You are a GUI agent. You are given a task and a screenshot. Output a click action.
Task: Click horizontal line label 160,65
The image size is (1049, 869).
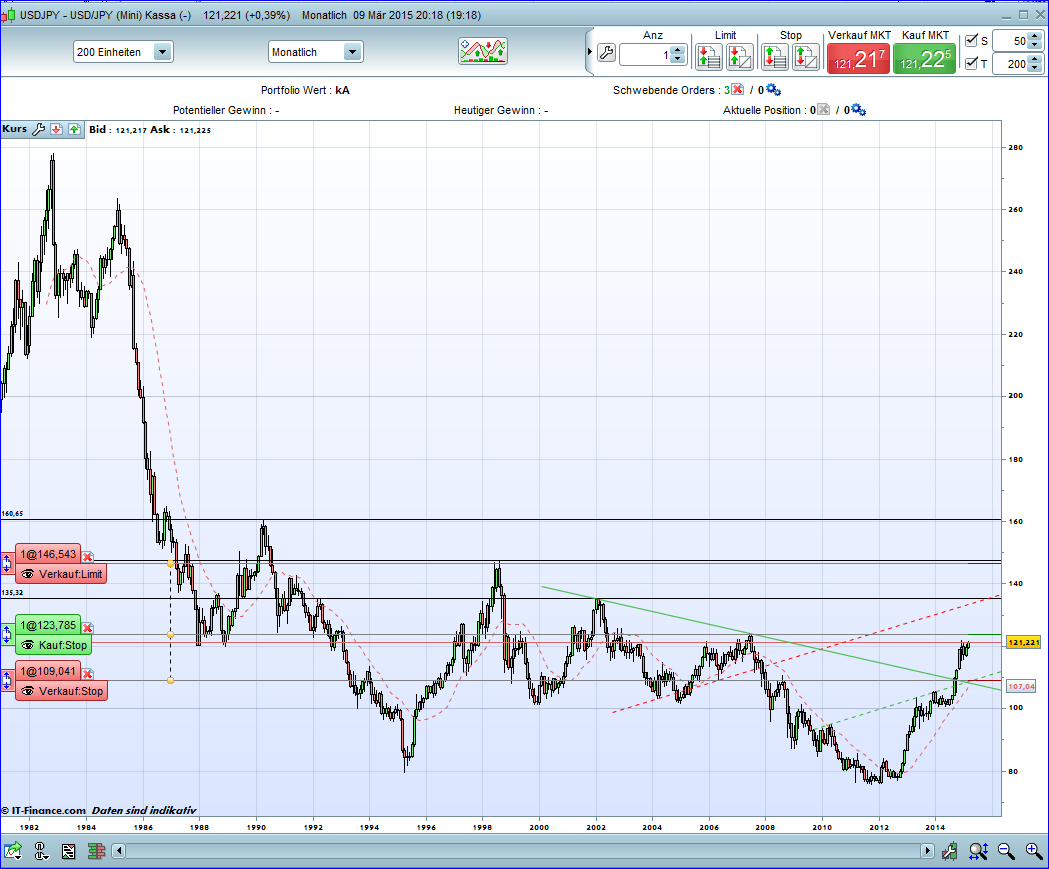click(x=12, y=514)
